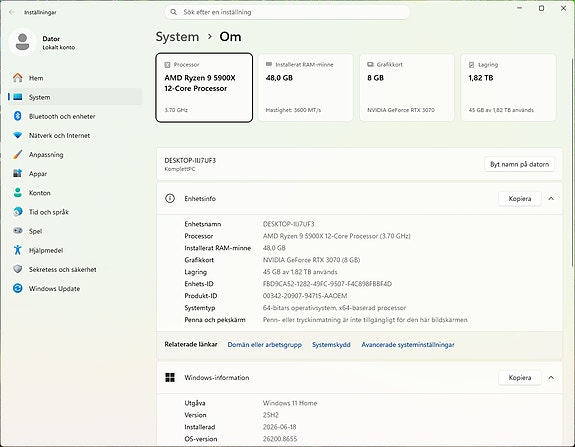Select the Installerat RAM-minne card

coord(306,87)
